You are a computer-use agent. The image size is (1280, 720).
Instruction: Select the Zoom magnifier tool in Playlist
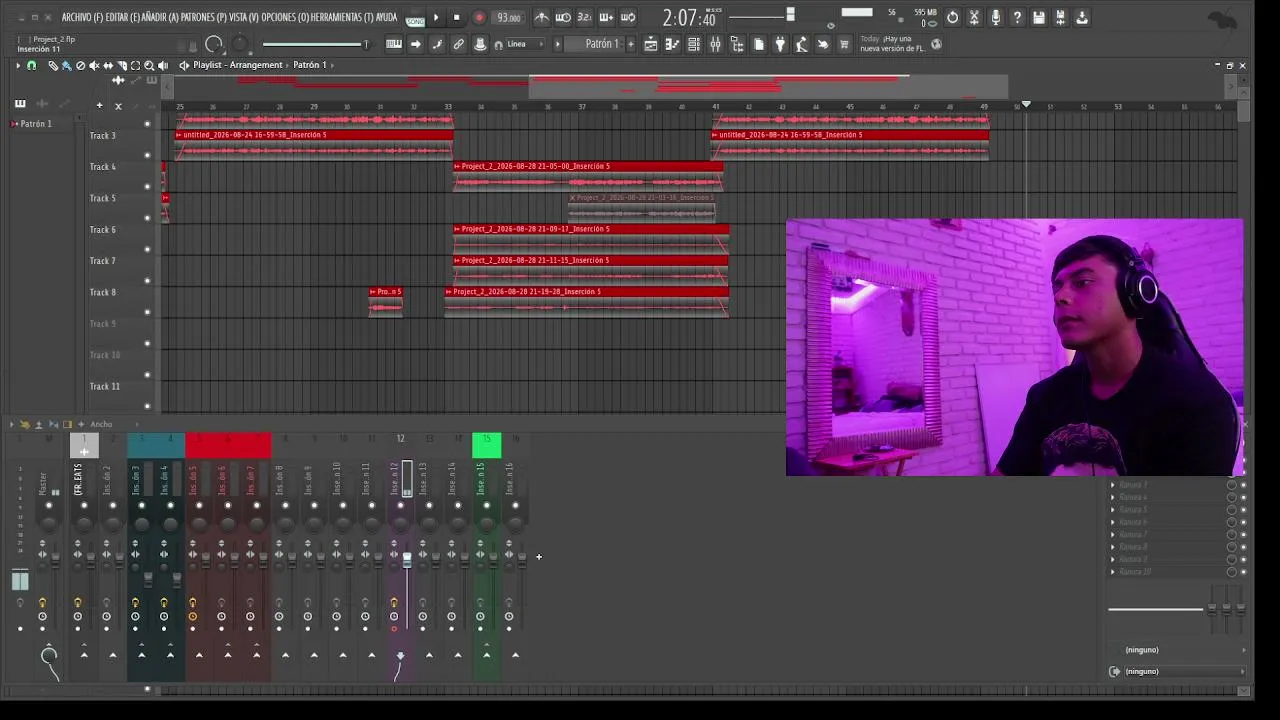[149, 65]
